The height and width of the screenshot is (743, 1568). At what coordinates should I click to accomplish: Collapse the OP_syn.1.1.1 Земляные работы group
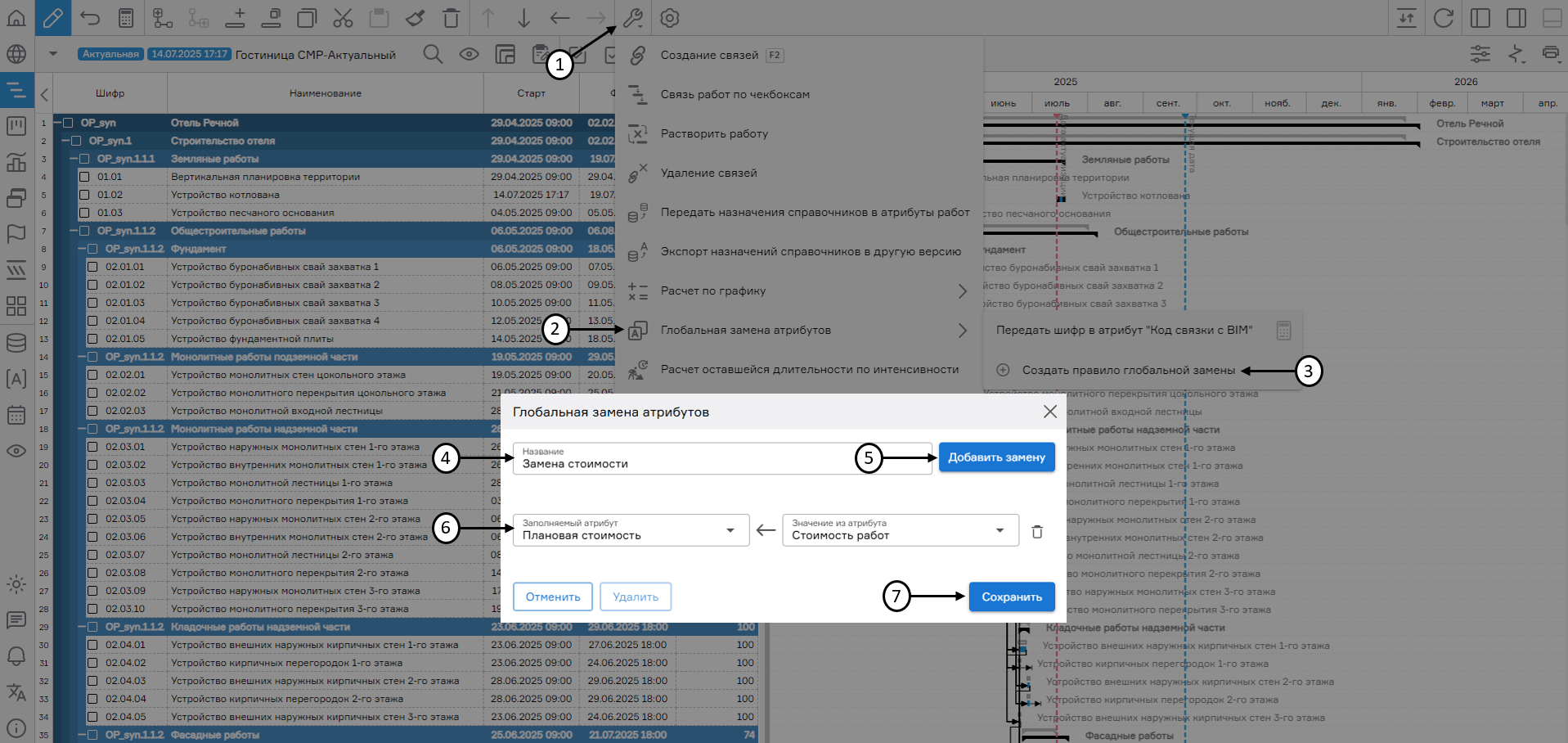click(x=74, y=159)
